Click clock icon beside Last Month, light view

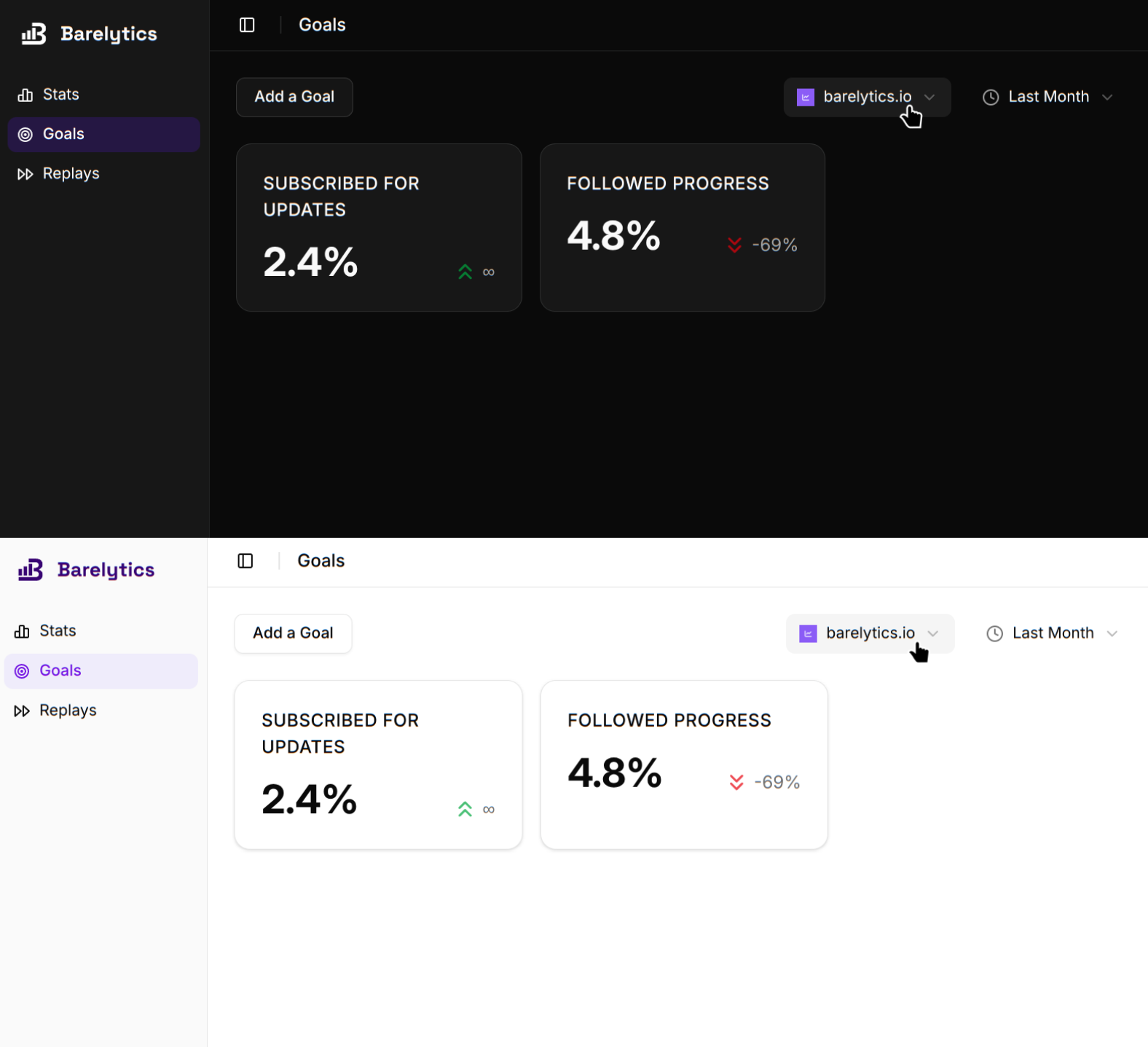coord(994,633)
